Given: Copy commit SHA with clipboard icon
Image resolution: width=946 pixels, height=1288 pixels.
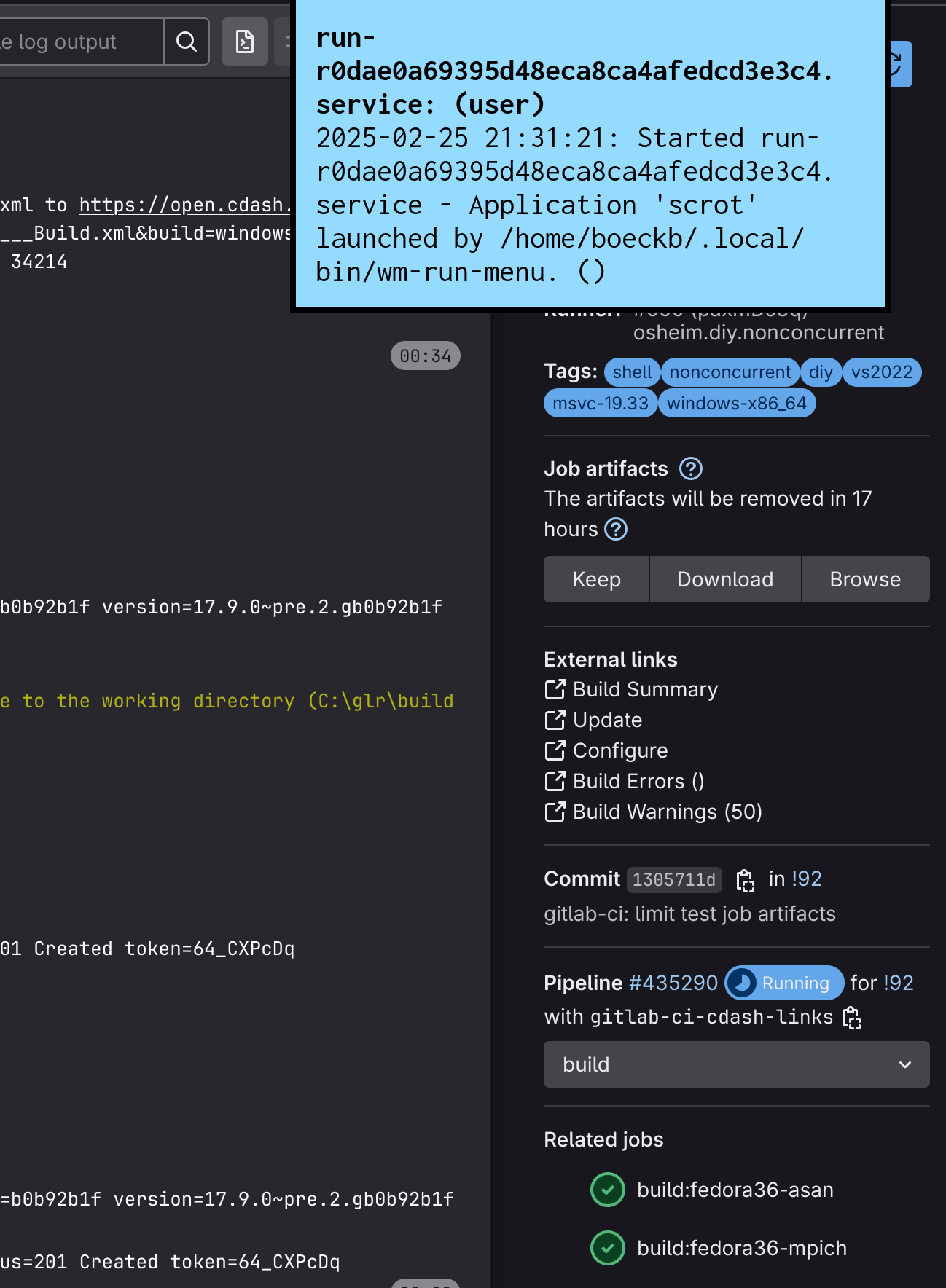Looking at the screenshot, I should click(745, 880).
